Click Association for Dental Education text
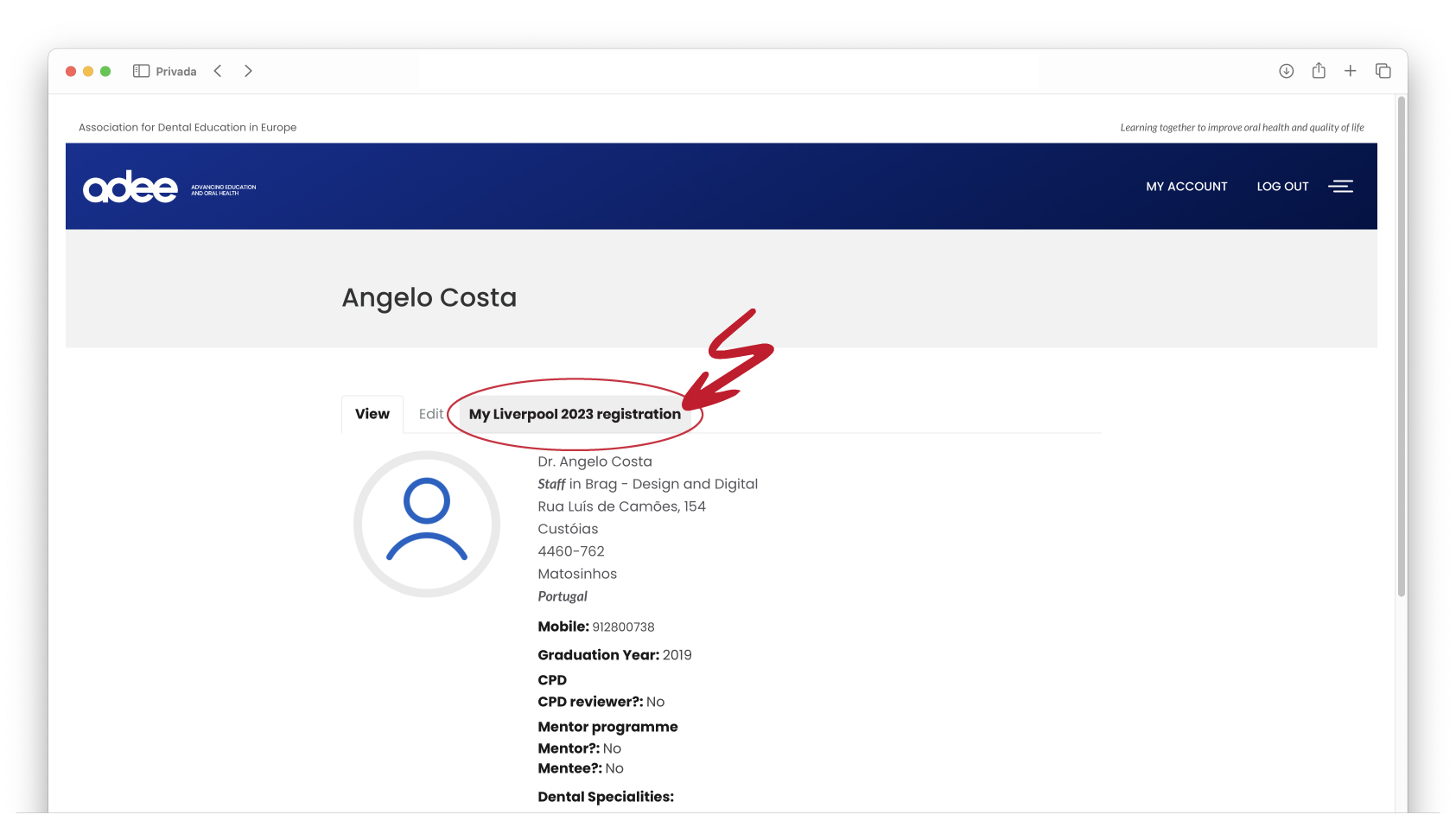Viewport: 1456px width, 821px height. click(x=188, y=127)
